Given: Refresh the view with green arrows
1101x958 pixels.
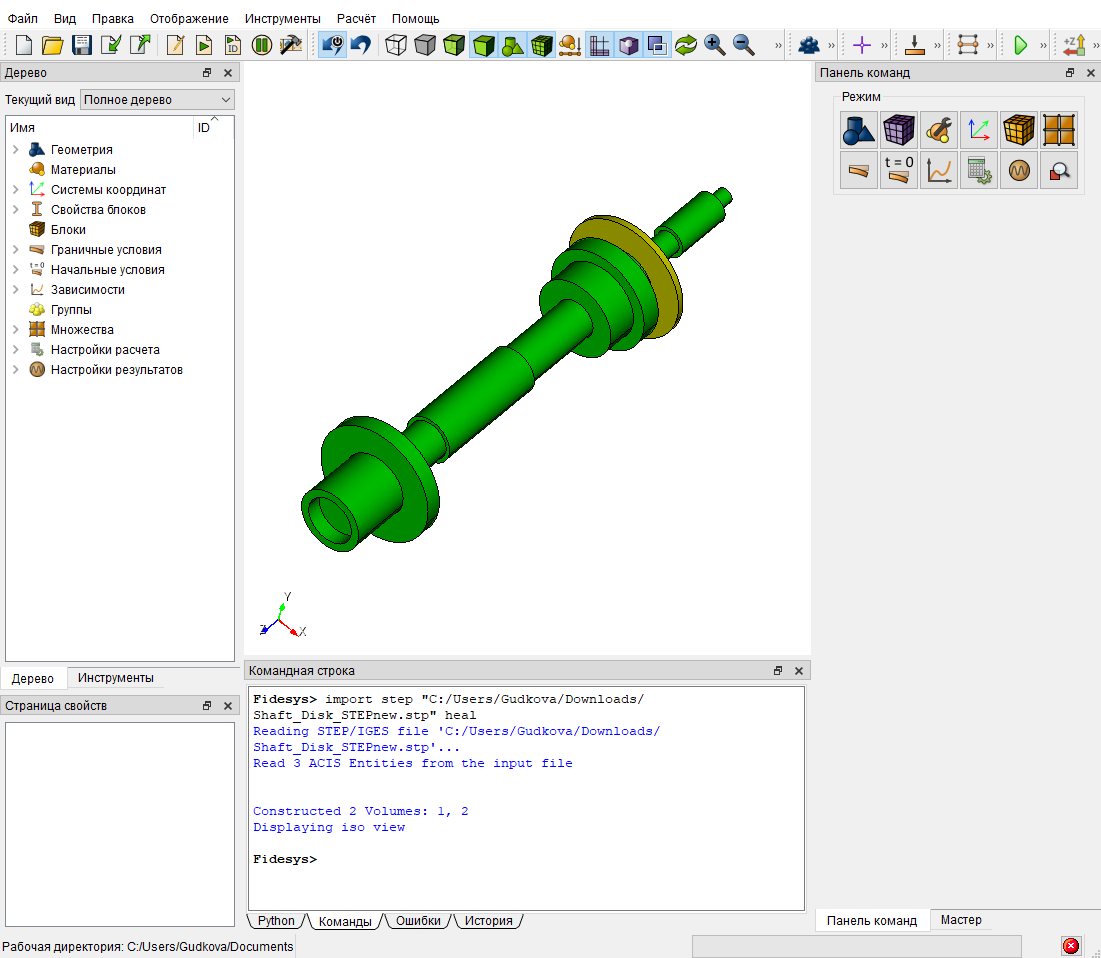Looking at the screenshot, I should pyautogui.click(x=685, y=46).
